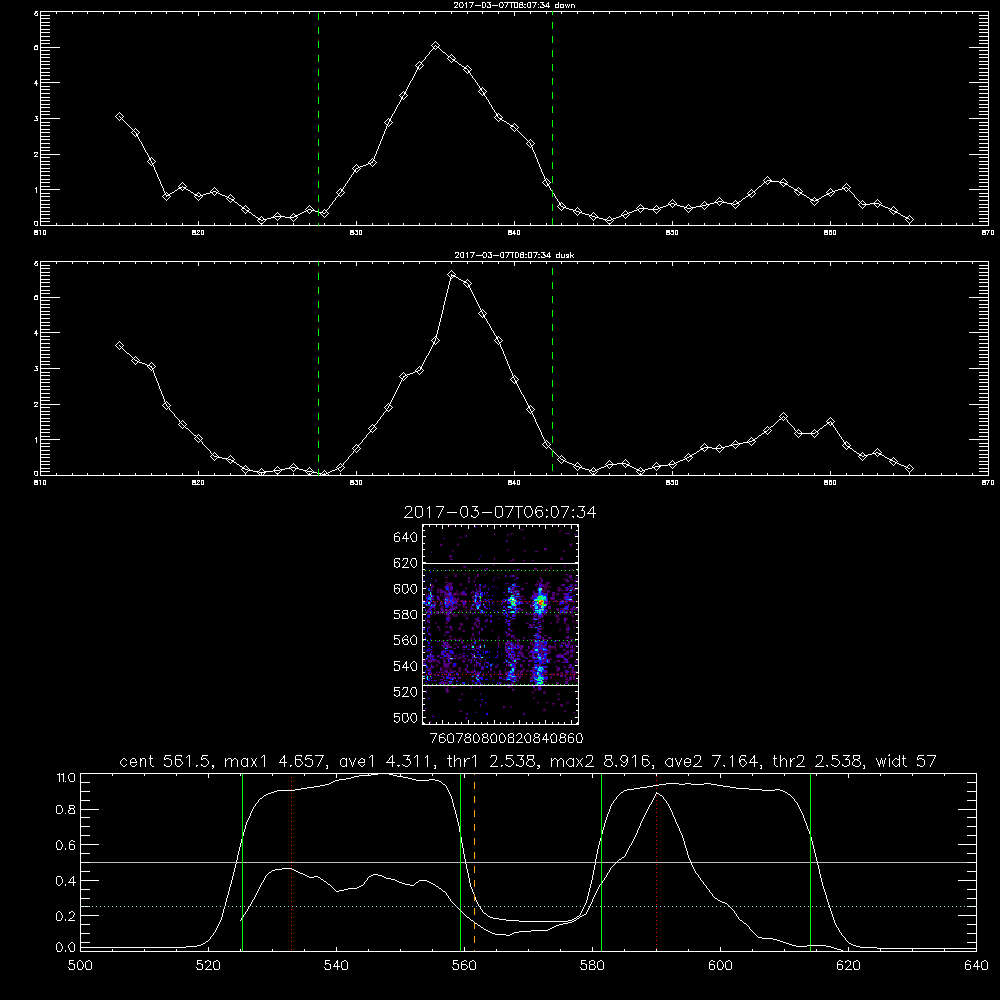Click the solid green line just left of 560

click(x=460, y=862)
